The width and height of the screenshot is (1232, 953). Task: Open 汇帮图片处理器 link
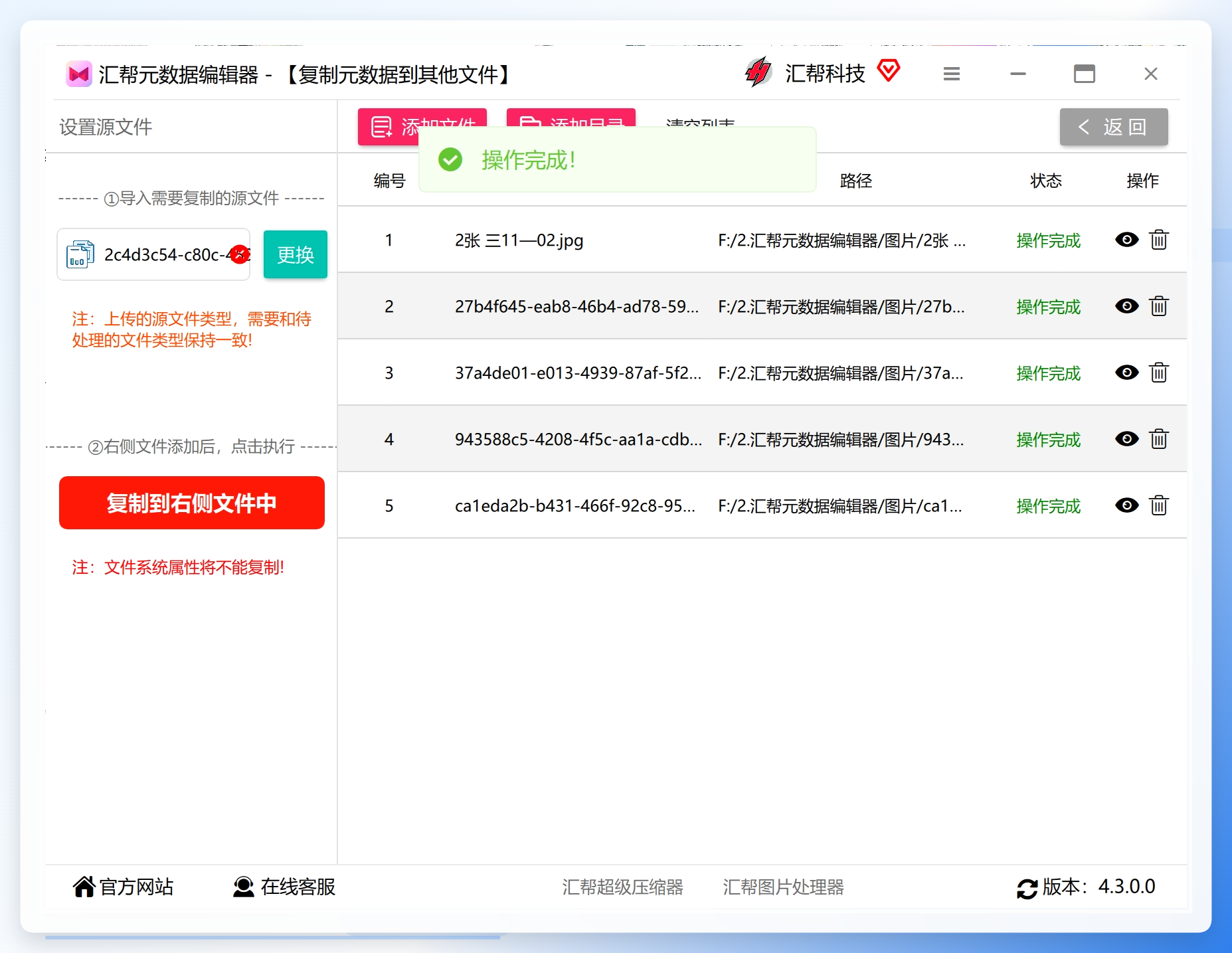(x=784, y=887)
